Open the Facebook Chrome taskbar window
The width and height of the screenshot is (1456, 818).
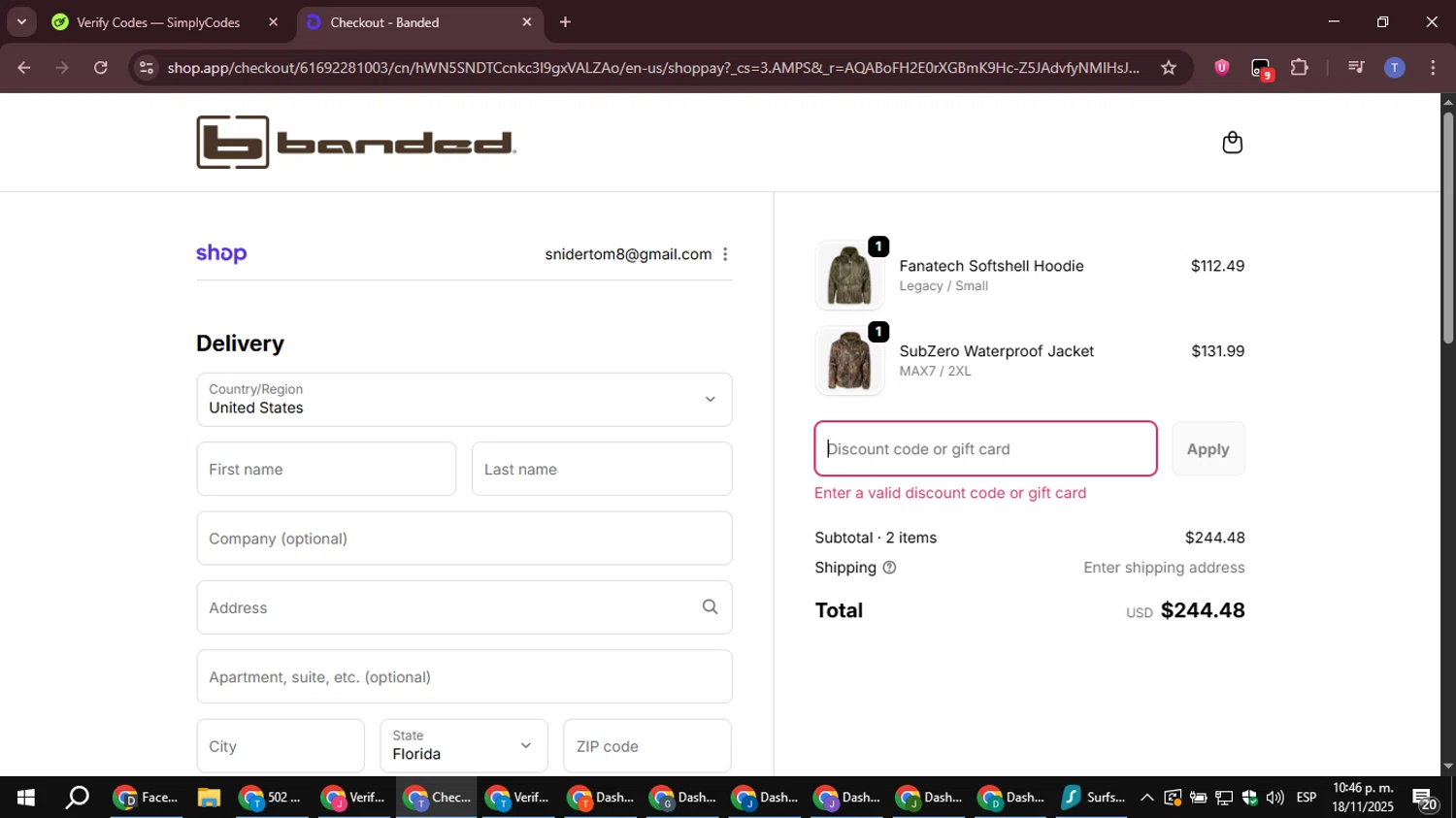click(x=147, y=798)
